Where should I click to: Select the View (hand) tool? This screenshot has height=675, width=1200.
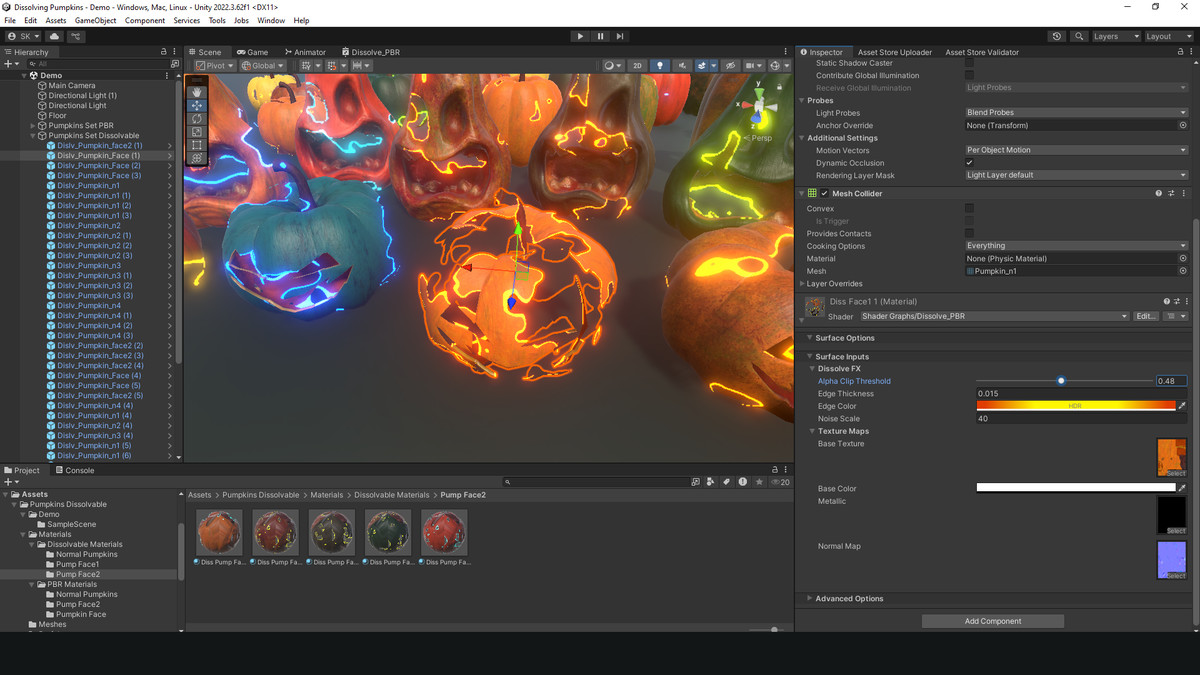pyautogui.click(x=196, y=92)
